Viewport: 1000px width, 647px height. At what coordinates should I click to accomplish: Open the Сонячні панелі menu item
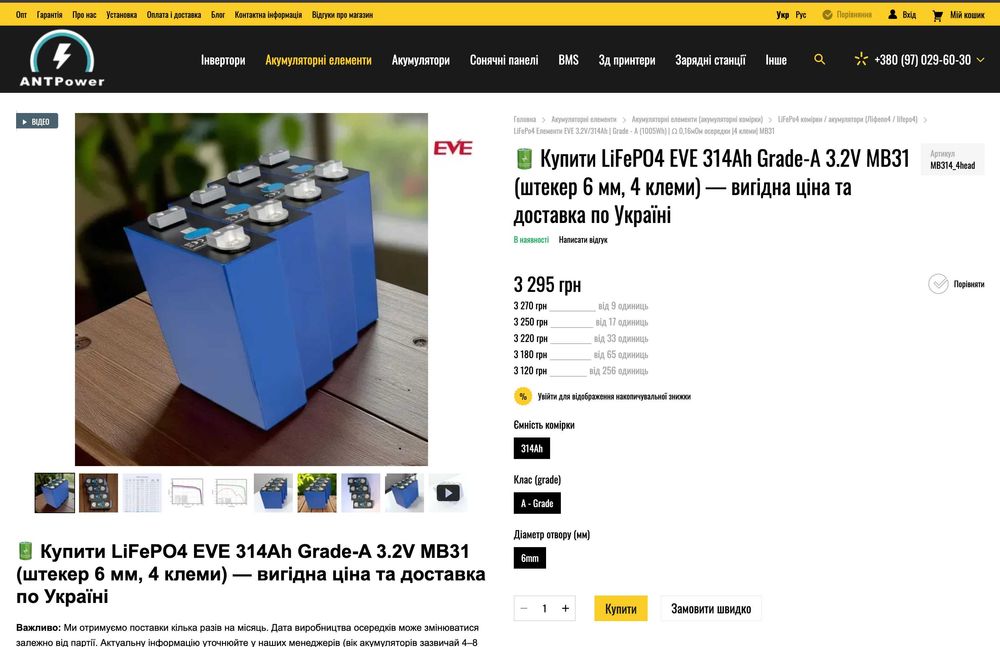pyautogui.click(x=504, y=60)
